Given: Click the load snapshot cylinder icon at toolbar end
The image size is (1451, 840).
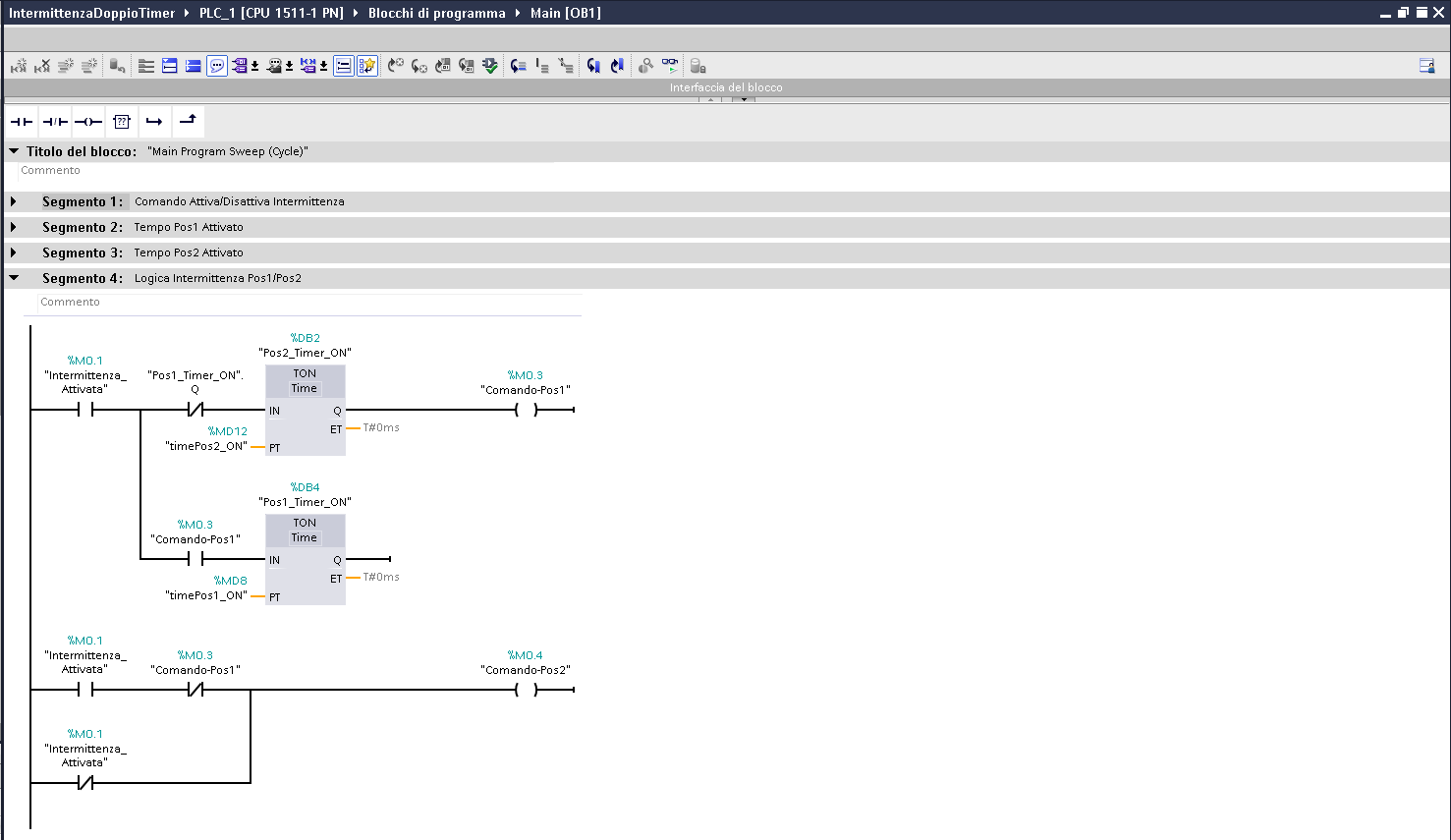Looking at the screenshot, I should point(698,66).
